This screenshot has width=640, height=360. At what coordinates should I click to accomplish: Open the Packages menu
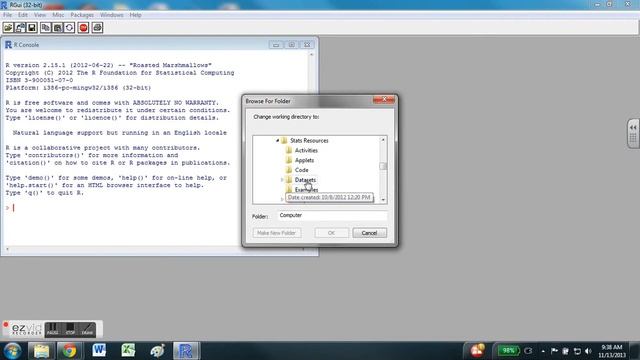[82, 15]
